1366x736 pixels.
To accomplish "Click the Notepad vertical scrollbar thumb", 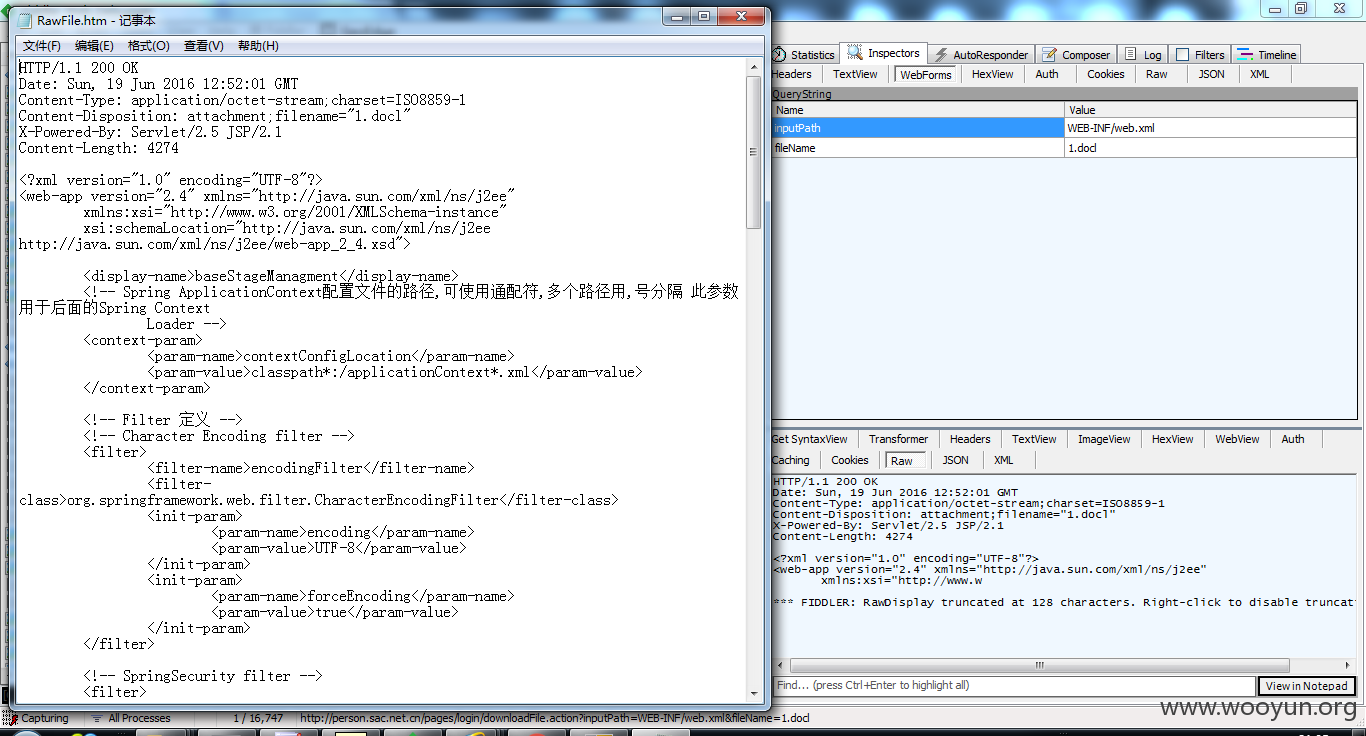I will [754, 151].
